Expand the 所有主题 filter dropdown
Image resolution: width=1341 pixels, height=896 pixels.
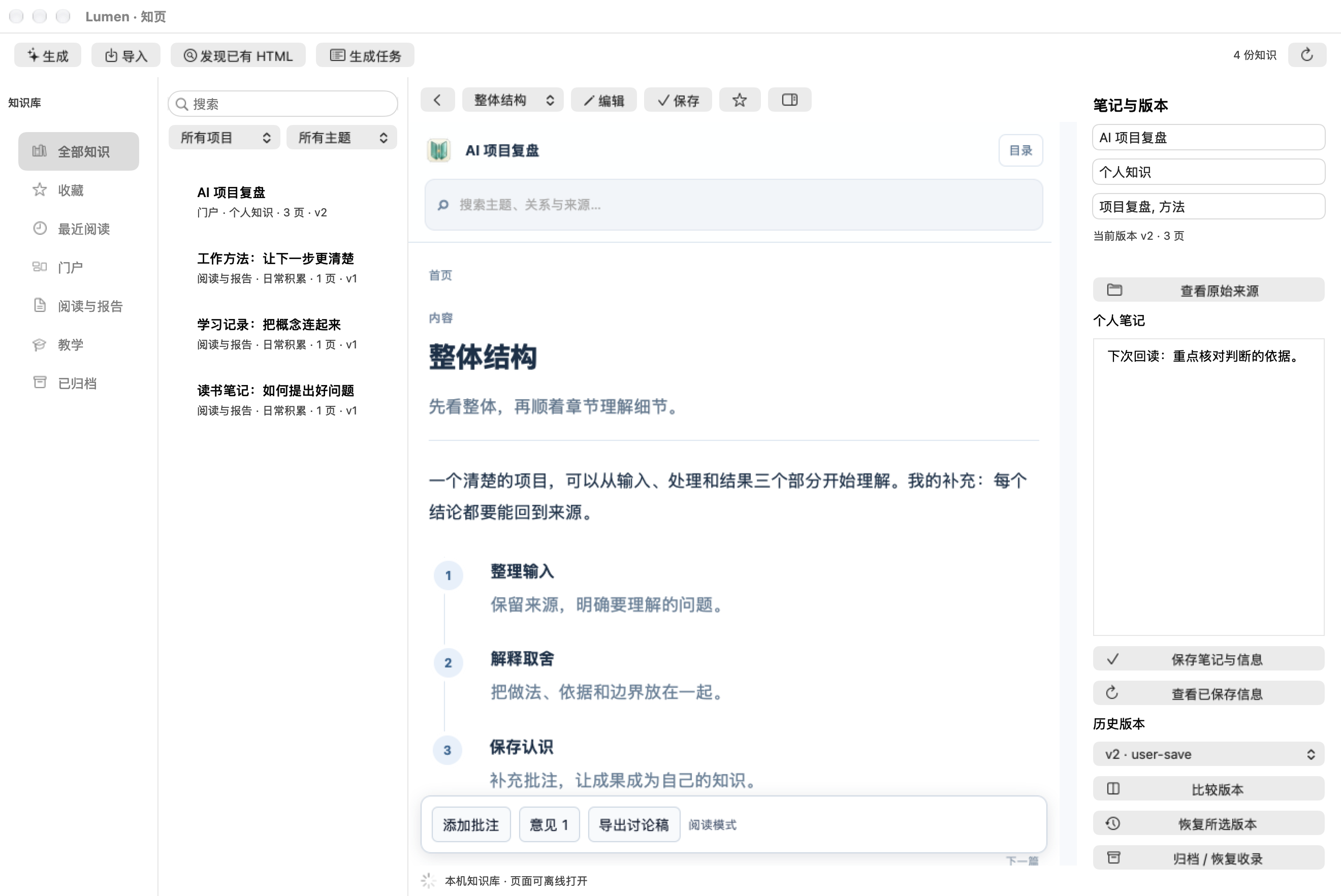click(342, 137)
